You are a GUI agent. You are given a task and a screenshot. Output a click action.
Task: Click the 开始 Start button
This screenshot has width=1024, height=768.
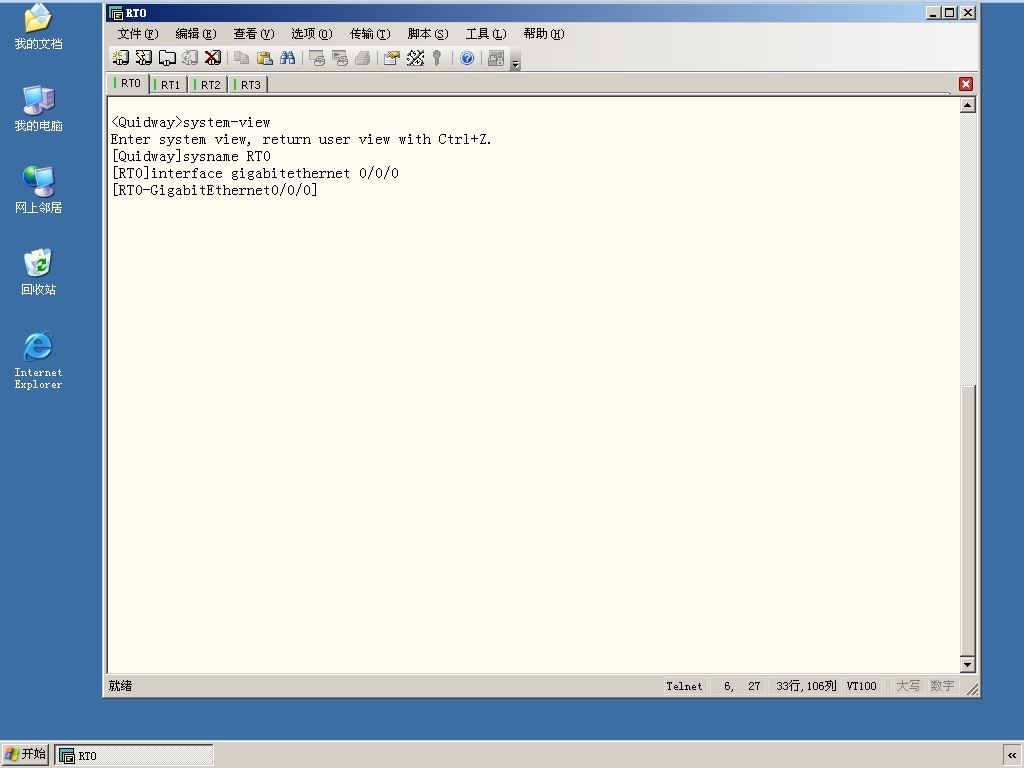click(x=25, y=754)
